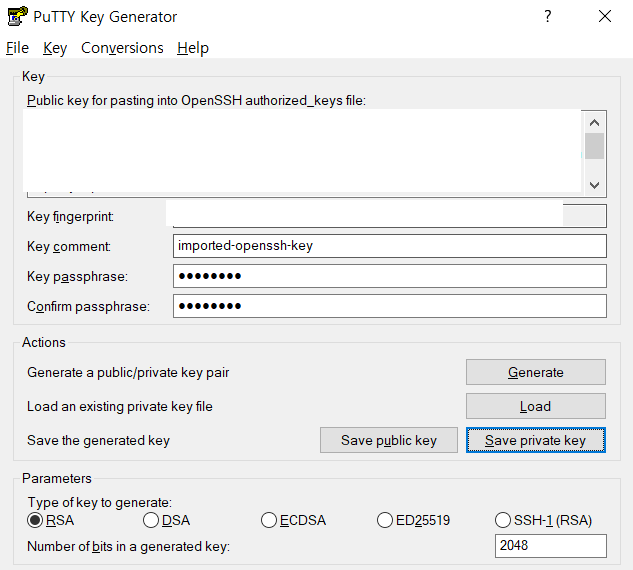Click 'Load an existing private key file' text
Image resolution: width=633 pixels, height=570 pixels.
(x=119, y=406)
